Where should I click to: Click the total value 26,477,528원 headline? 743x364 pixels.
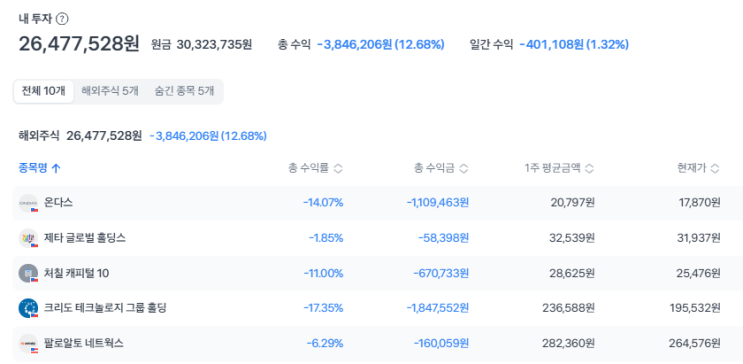(79, 44)
